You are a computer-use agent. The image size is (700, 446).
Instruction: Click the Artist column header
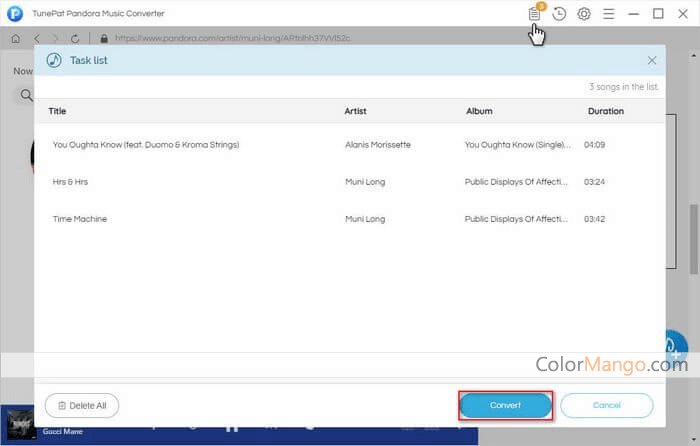pyautogui.click(x=357, y=111)
